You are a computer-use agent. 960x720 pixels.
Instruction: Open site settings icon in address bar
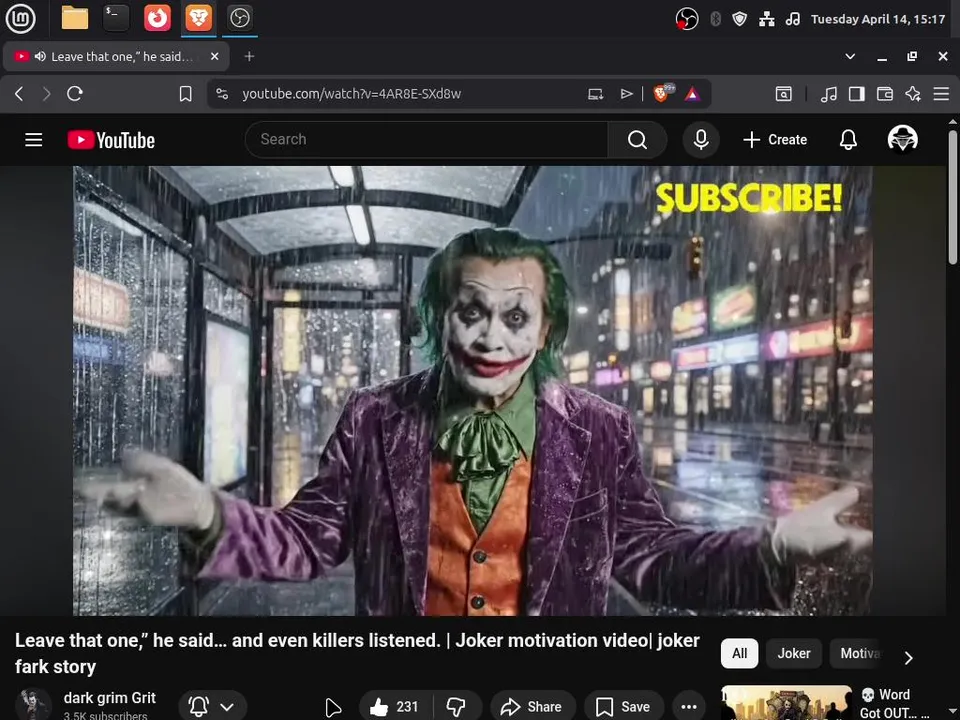[x=222, y=94]
